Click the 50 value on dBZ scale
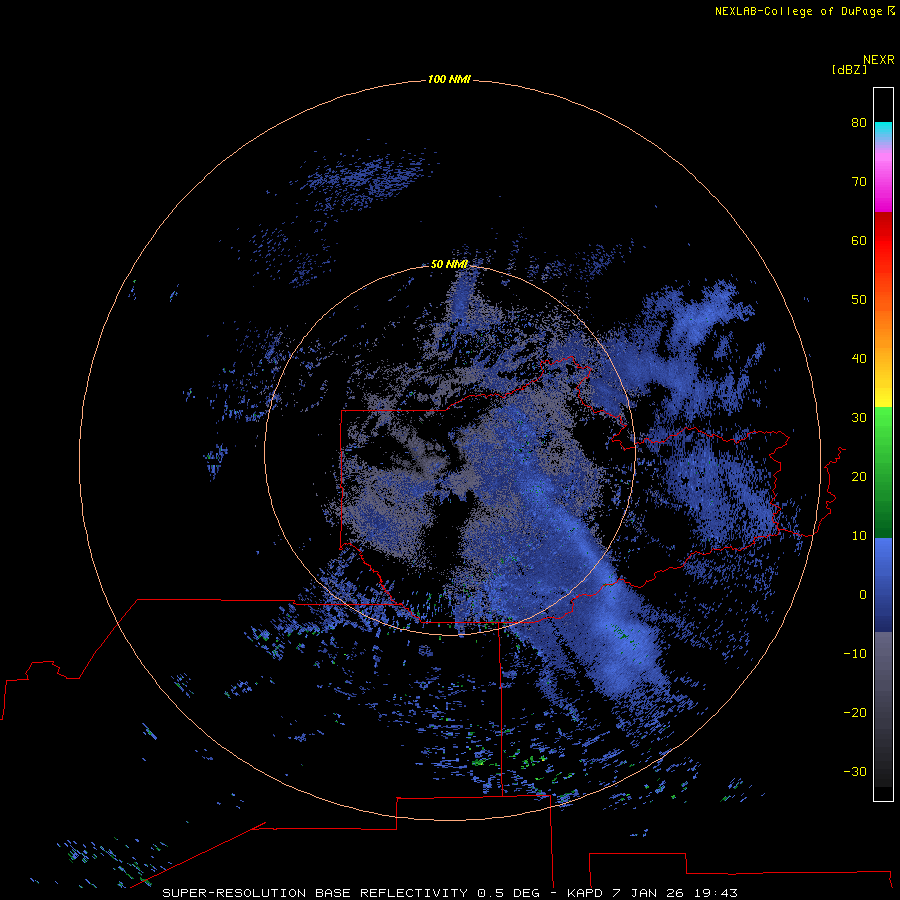 pos(859,300)
